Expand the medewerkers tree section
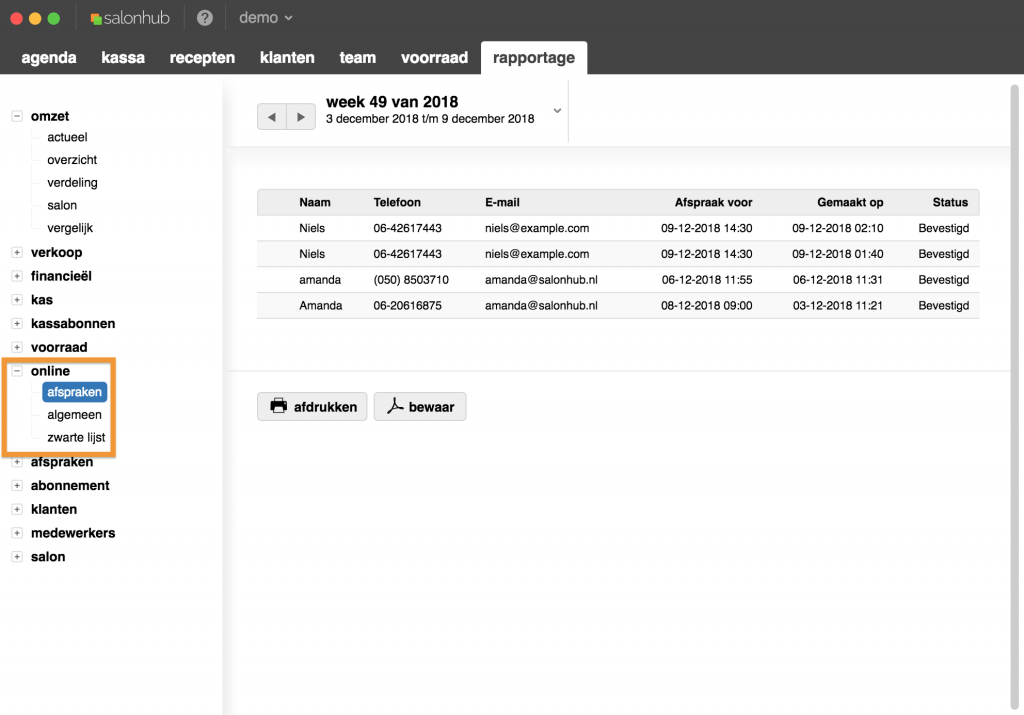 tap(17, 533)
